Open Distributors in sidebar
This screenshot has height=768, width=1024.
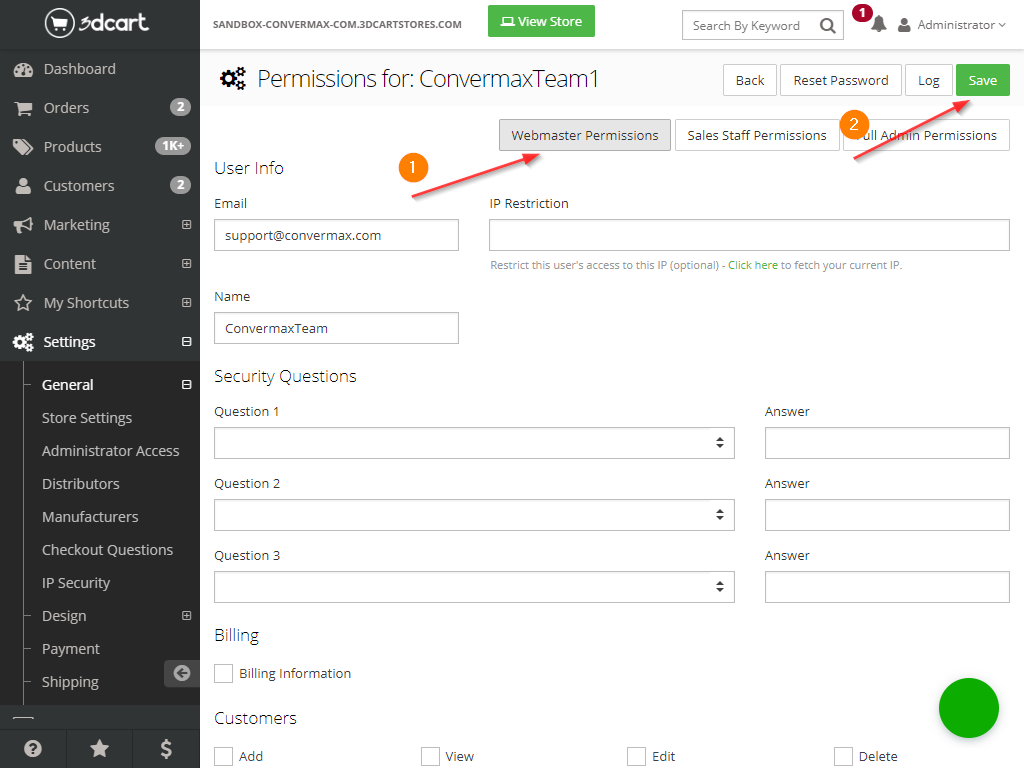80,484
